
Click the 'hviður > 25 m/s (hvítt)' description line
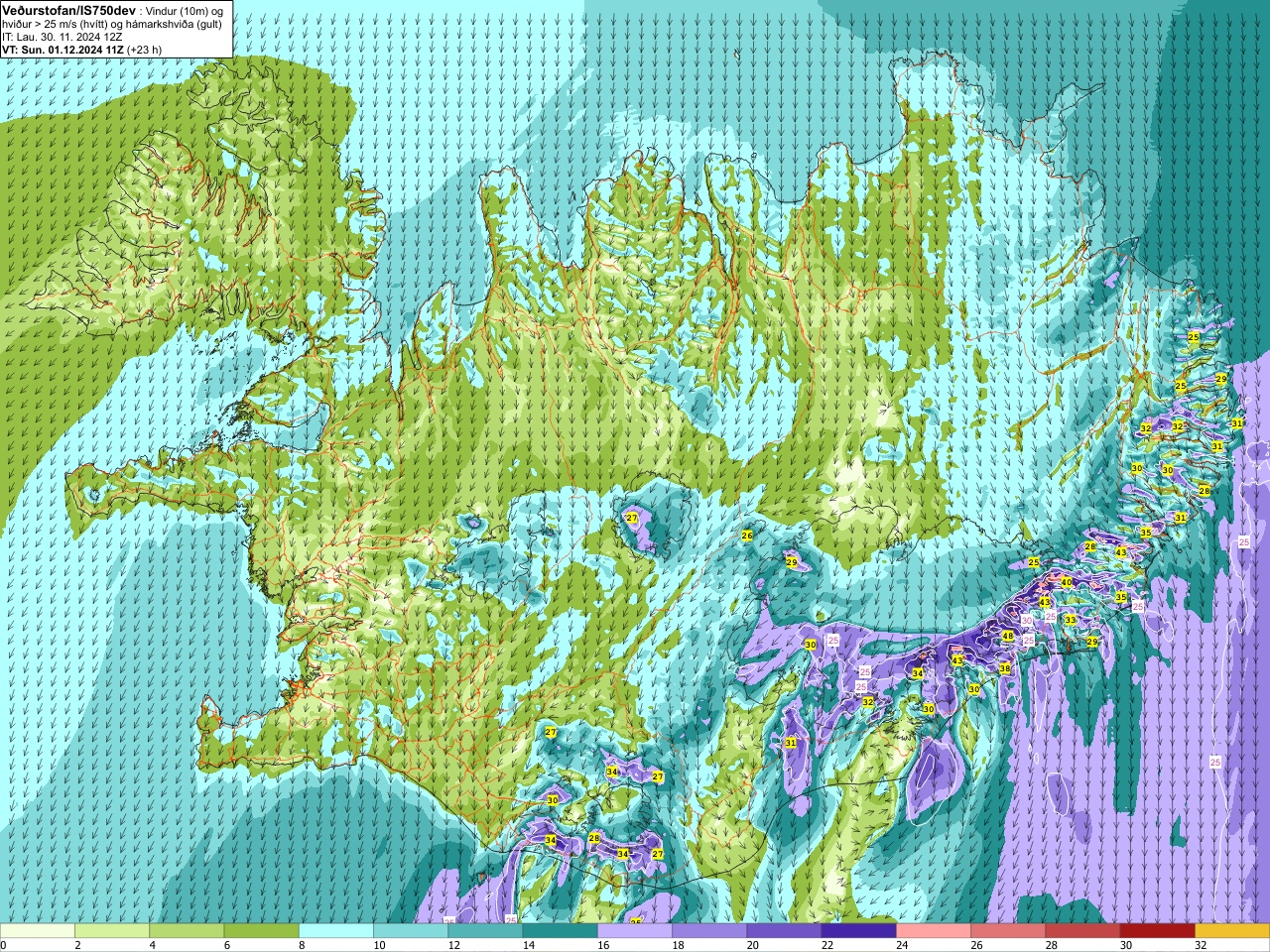click(x=58, y=23)
